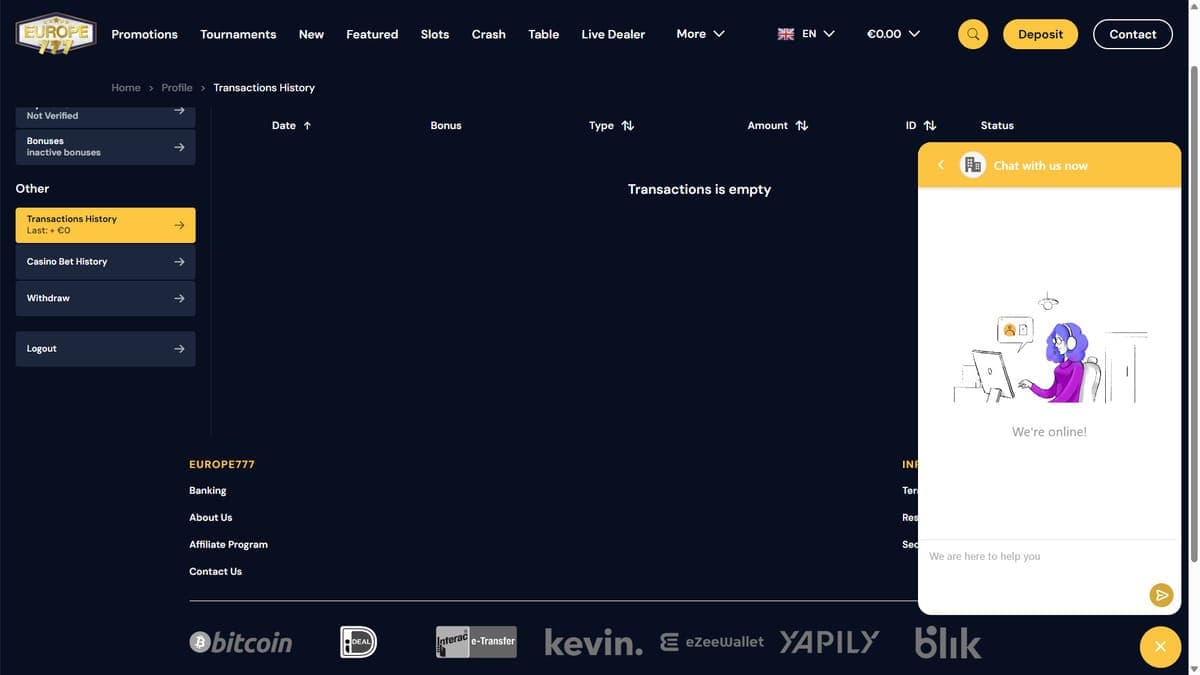Image resolution: width=1200 pixels, height=675 pixels.
Task: Open the Slots menu item
Action: tap(435, 34)
